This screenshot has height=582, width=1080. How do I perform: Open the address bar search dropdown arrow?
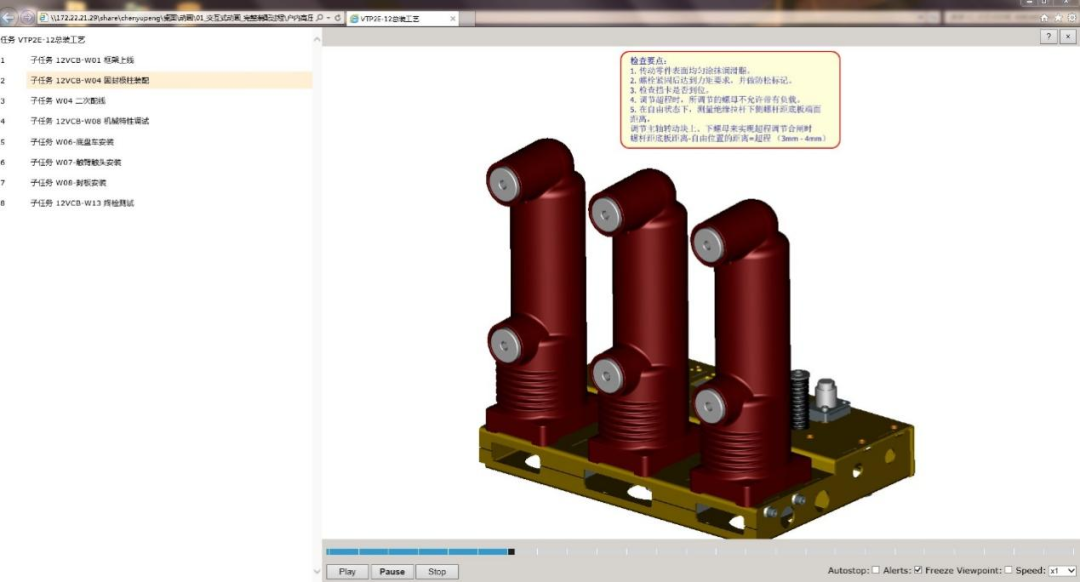pos(326,18)
